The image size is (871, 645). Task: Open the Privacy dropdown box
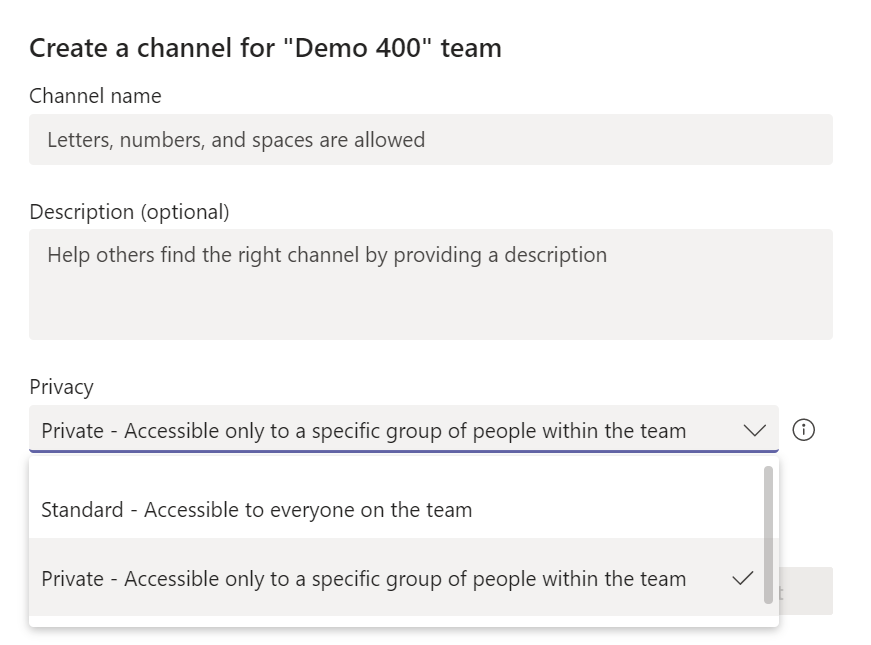[404, 429]
